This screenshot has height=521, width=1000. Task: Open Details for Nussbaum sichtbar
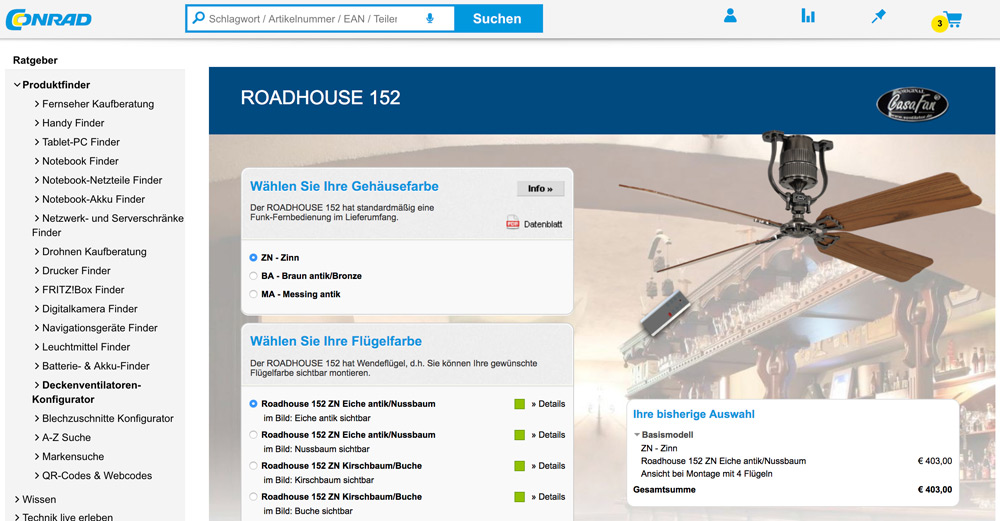coord(548,435)
